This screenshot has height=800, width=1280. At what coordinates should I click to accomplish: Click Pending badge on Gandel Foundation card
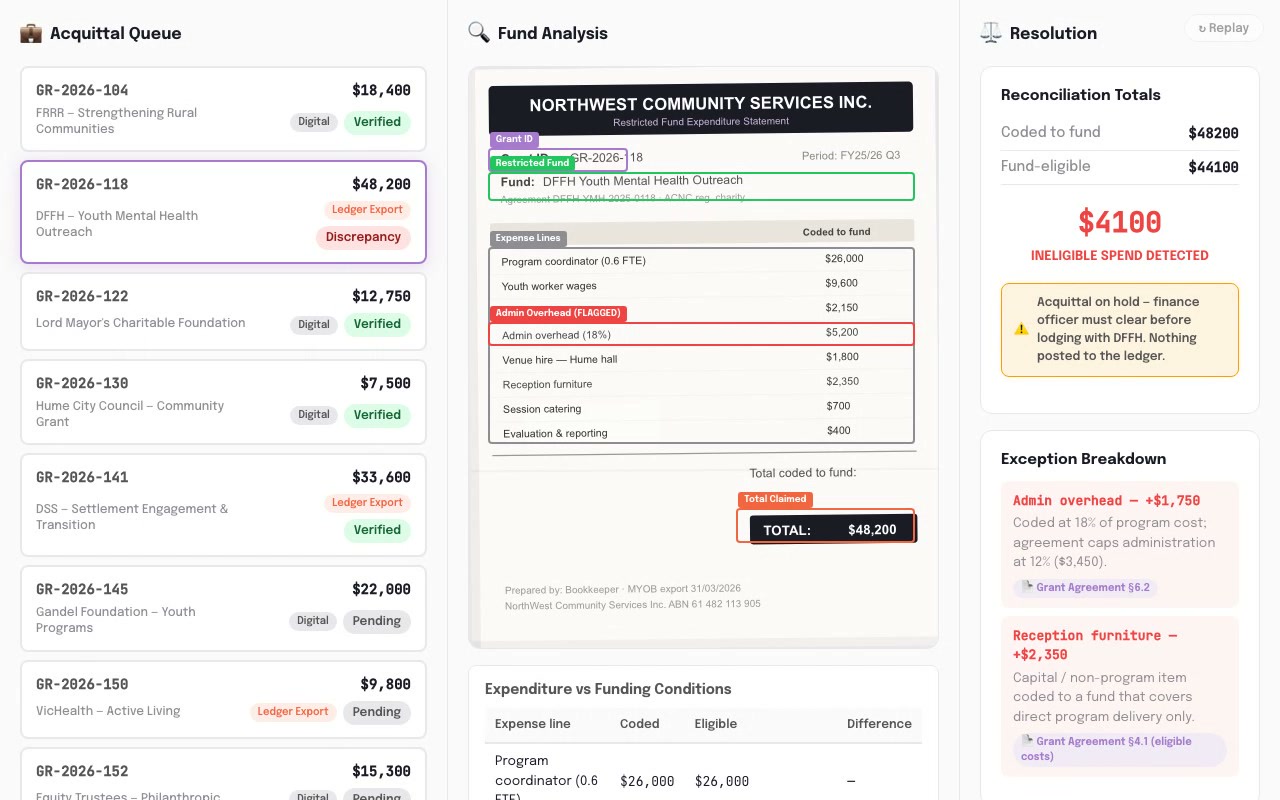[x=376, y=621]
